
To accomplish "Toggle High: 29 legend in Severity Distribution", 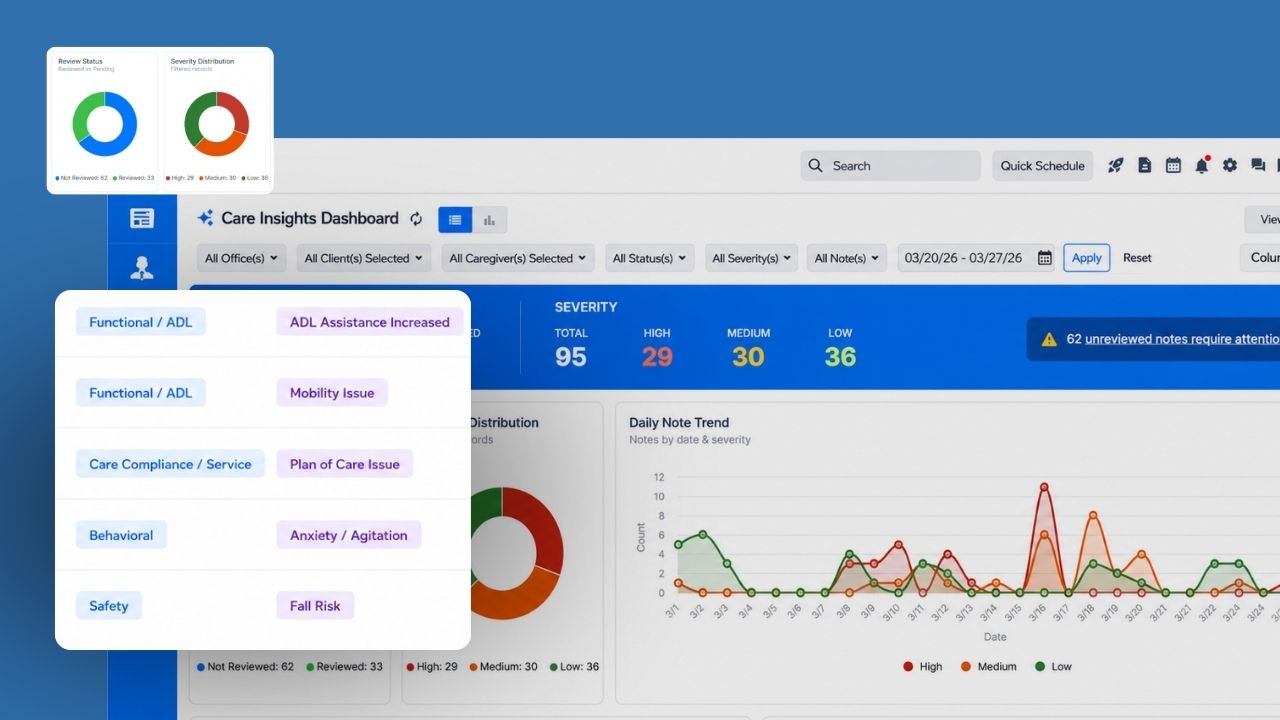I will pyautogui.click(x=432, y=666).
